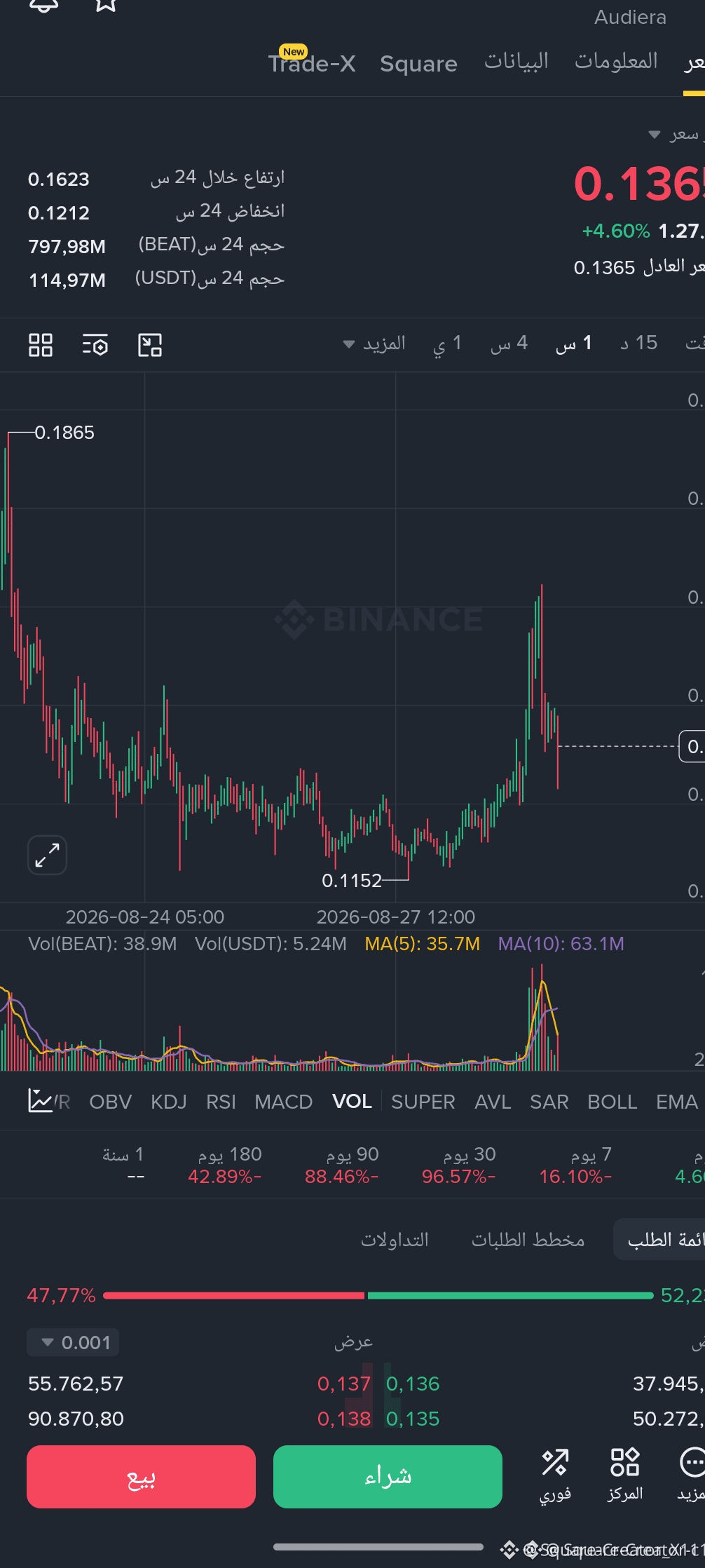Open the التداولات trades tab
The height and width of the screenshot is (1568, 705).
395,1240
